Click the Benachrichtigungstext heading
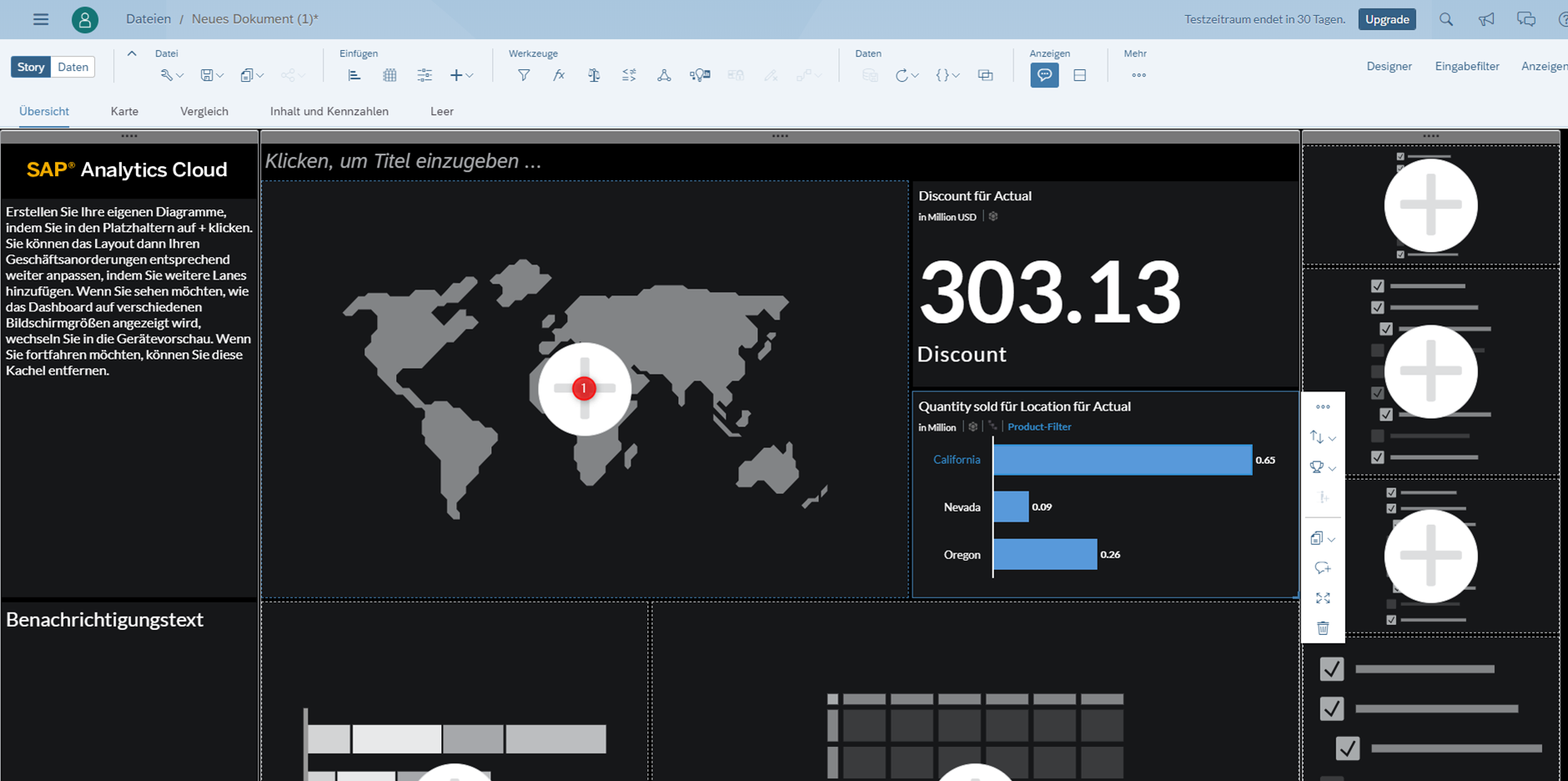Screen dimensions: 1568x781 [x=104, y=620]
